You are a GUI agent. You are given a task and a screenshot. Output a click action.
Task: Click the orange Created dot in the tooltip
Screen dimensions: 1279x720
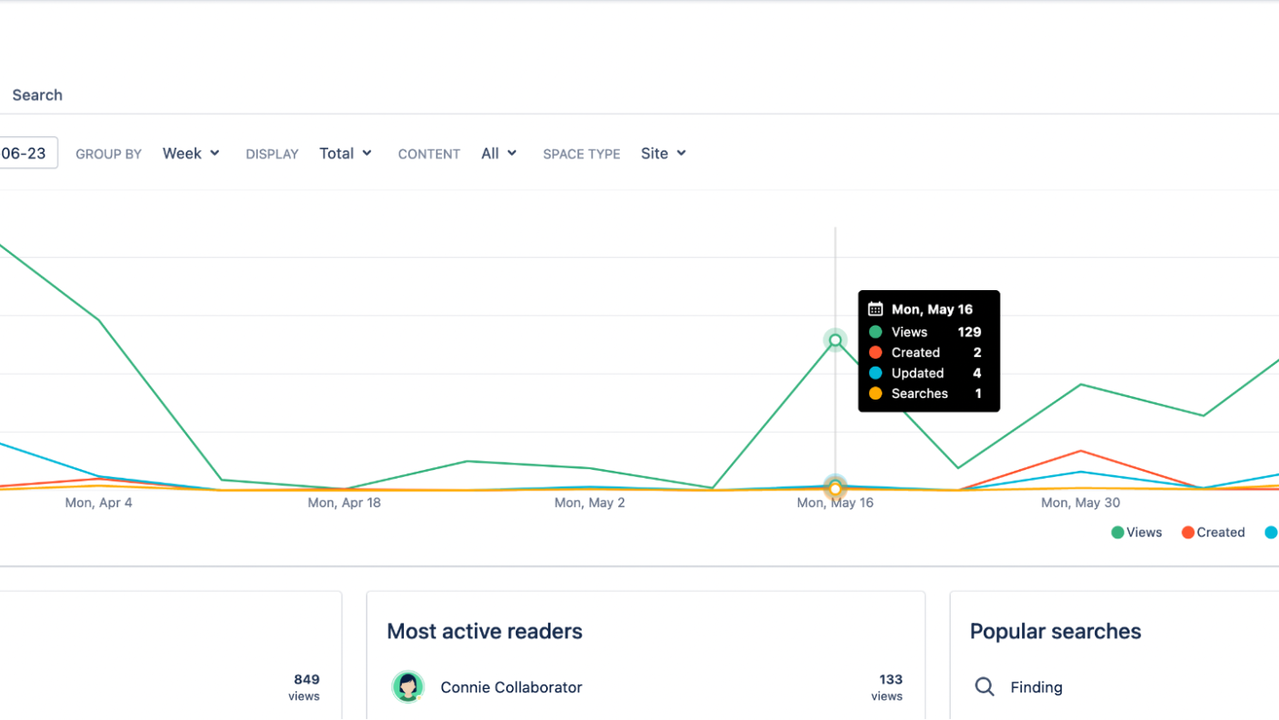(x=875, y=352)
